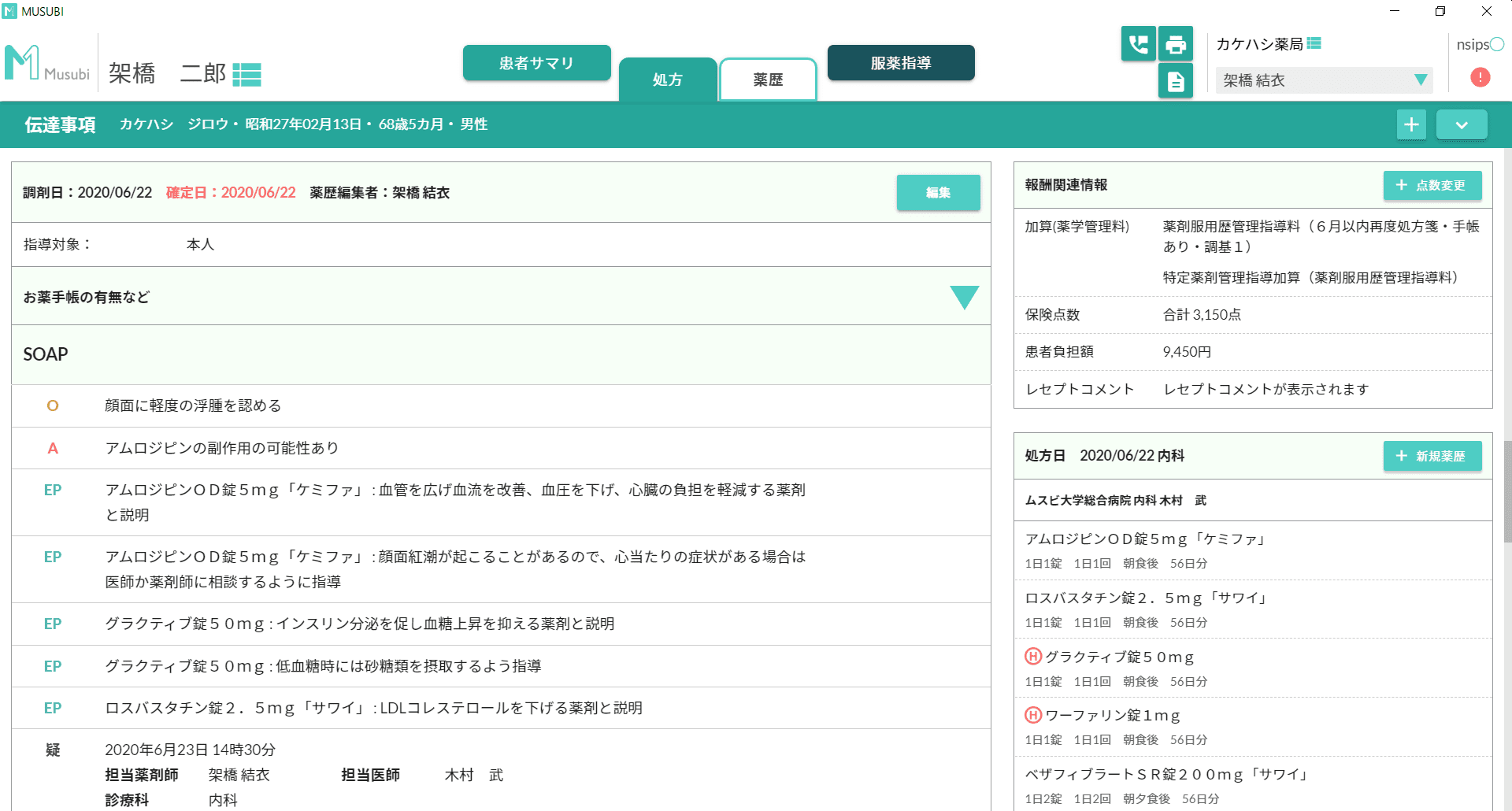
Task: Click prescription ロスバスタチン錠2.5mg in list
Action: pyautogui.click(x=1253, y=609)
